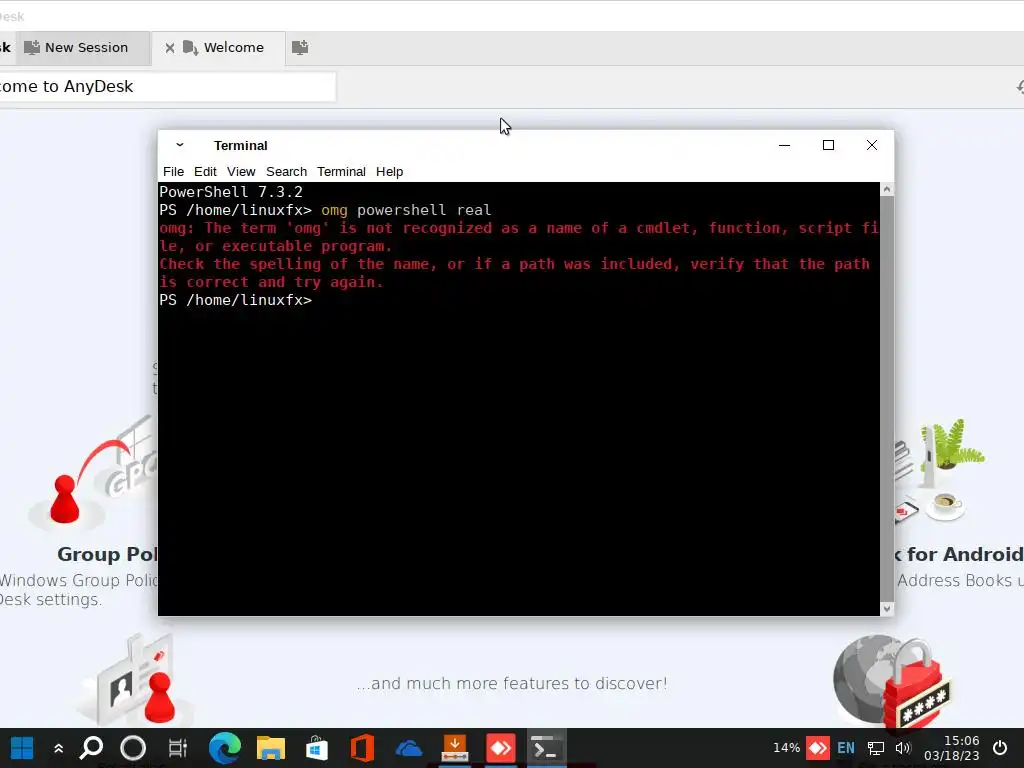Switch to AnyDesk in the taskbar
This screenshot has height=768, width=1024.
pos(501,748)
